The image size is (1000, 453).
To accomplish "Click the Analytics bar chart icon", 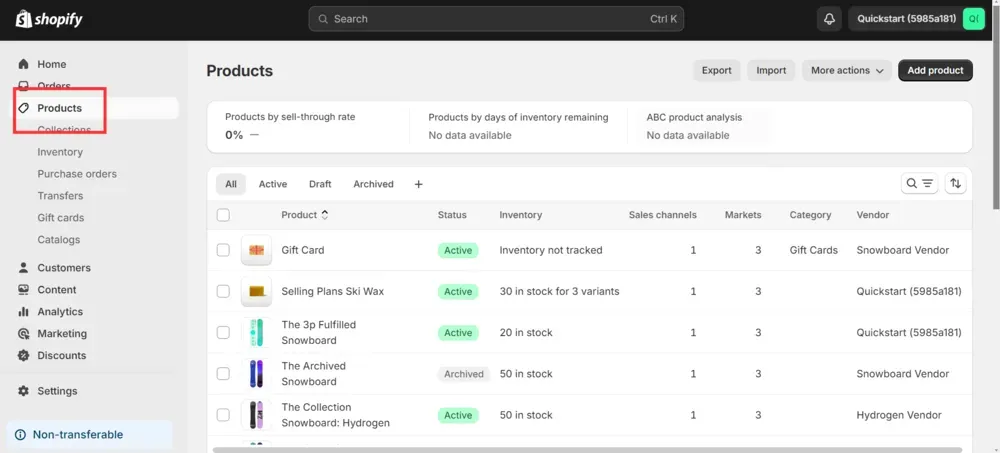I will (24, 311).
